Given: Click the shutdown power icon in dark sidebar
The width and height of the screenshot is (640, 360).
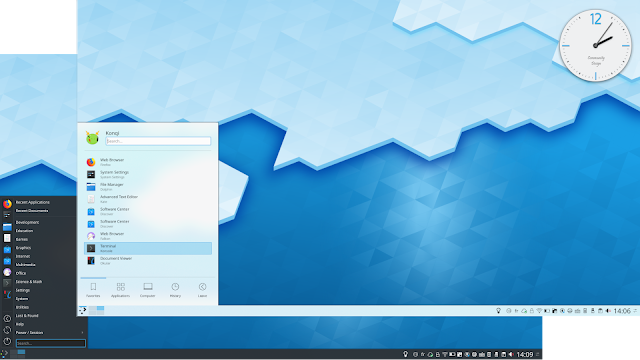Looking at the screenshot, I should click(7, 341).
